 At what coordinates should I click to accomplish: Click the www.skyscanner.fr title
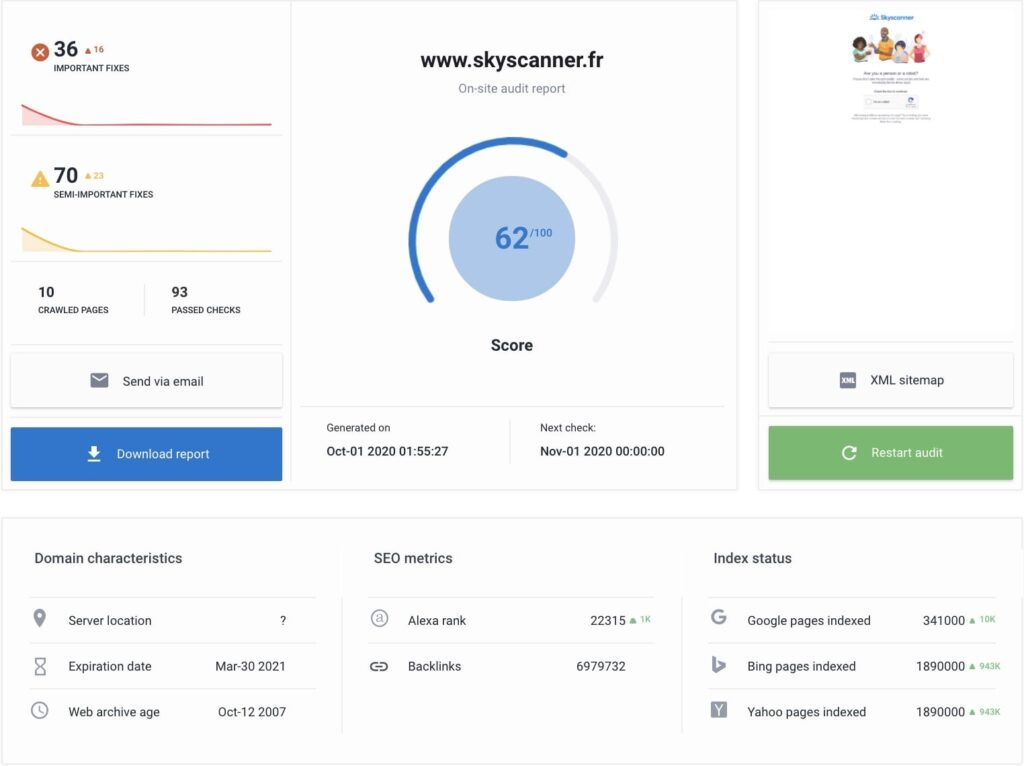click(512, 60)
